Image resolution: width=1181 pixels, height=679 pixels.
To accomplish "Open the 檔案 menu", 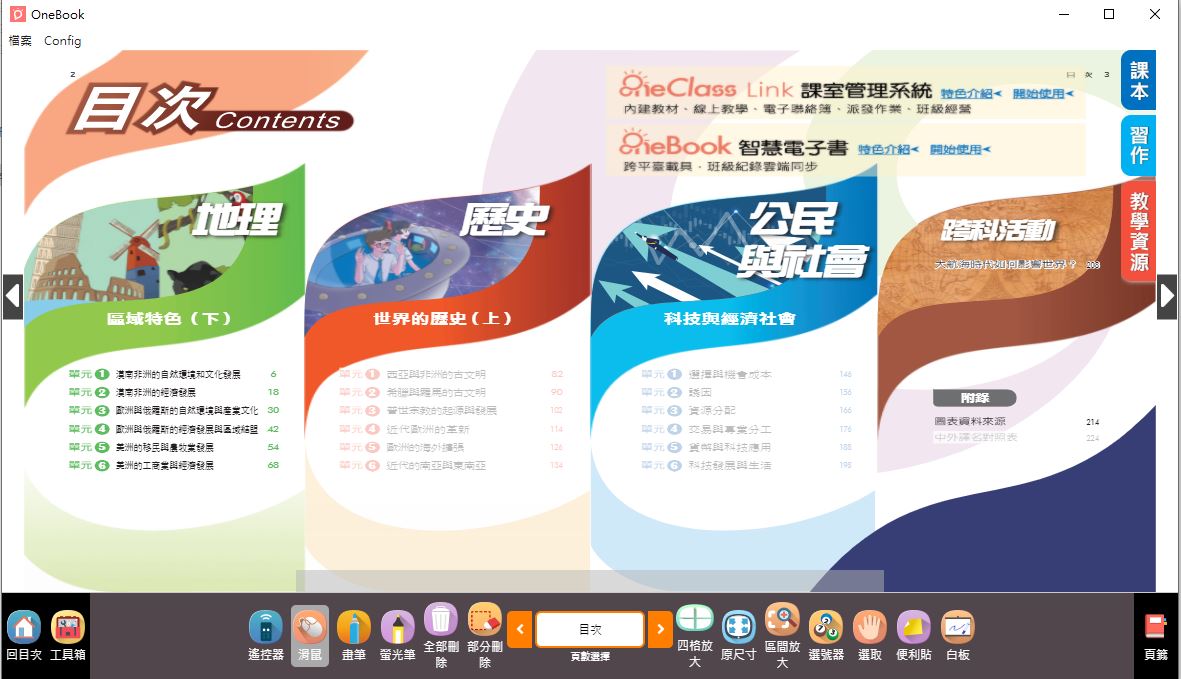I will (x=20, y=41).
